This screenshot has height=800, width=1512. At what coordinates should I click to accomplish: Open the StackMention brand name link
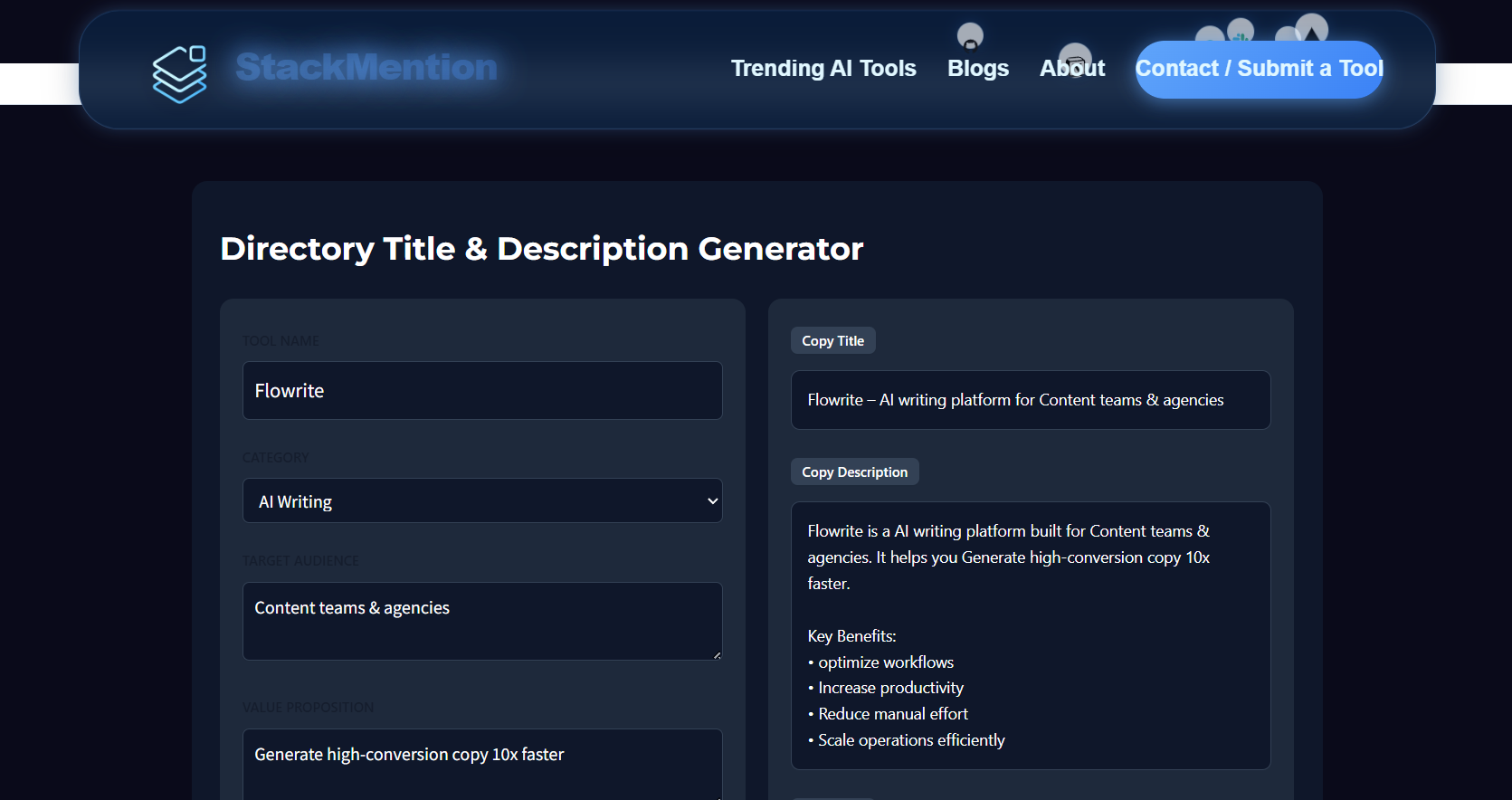[x=366, y=67]
